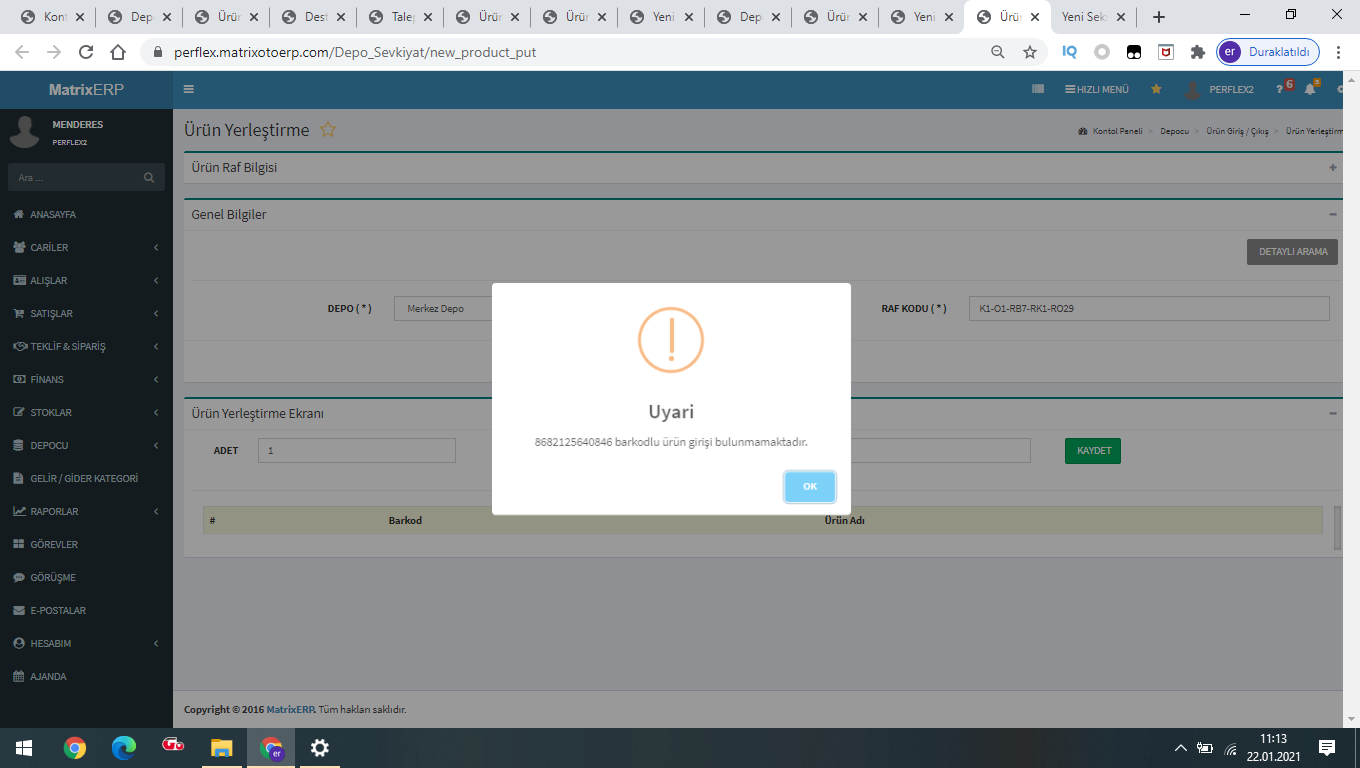Open DETAYLI ARAMA advanced search
The height and width of the screenshot is (768, 1360).
(1292, 252)
